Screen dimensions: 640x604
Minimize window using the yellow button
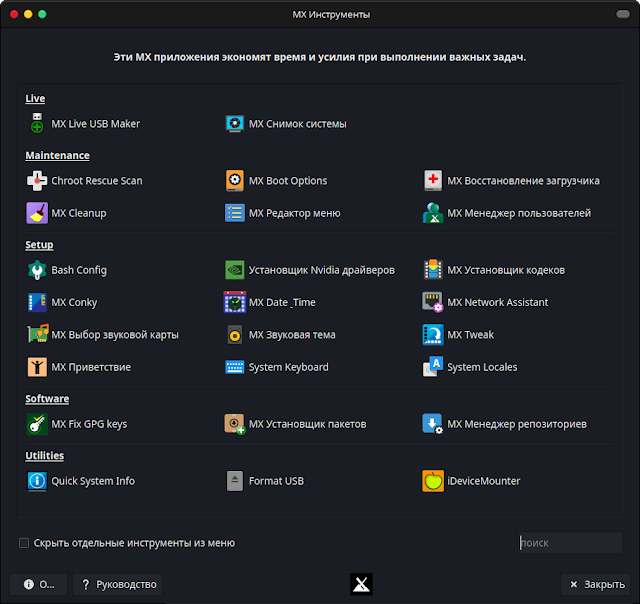28,14
